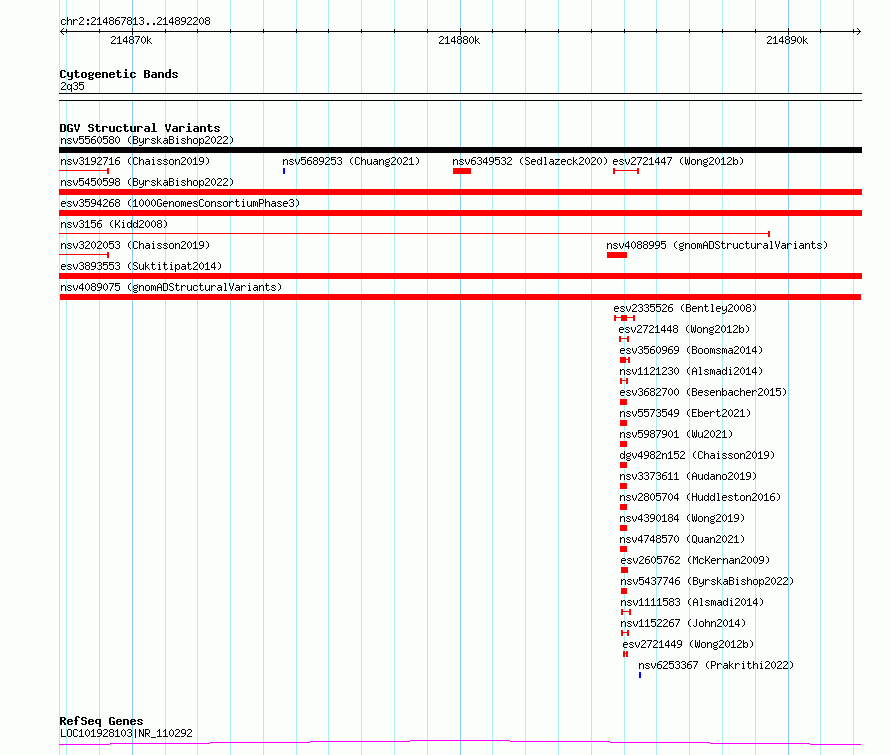Click the nsv3202053 (Chaisson2019) label
This screenshot has width=890, height=755.
click(135, 245)
